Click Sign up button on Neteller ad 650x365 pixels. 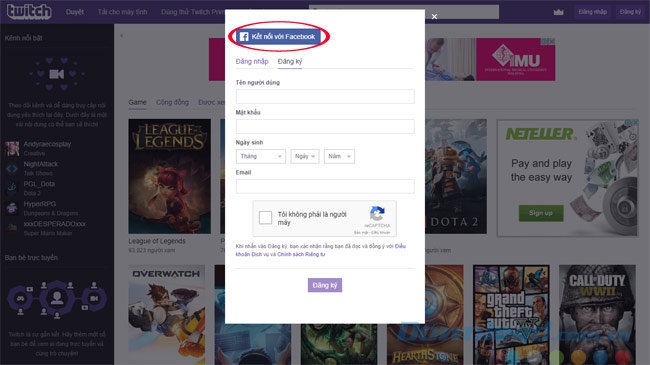(541, 213)
